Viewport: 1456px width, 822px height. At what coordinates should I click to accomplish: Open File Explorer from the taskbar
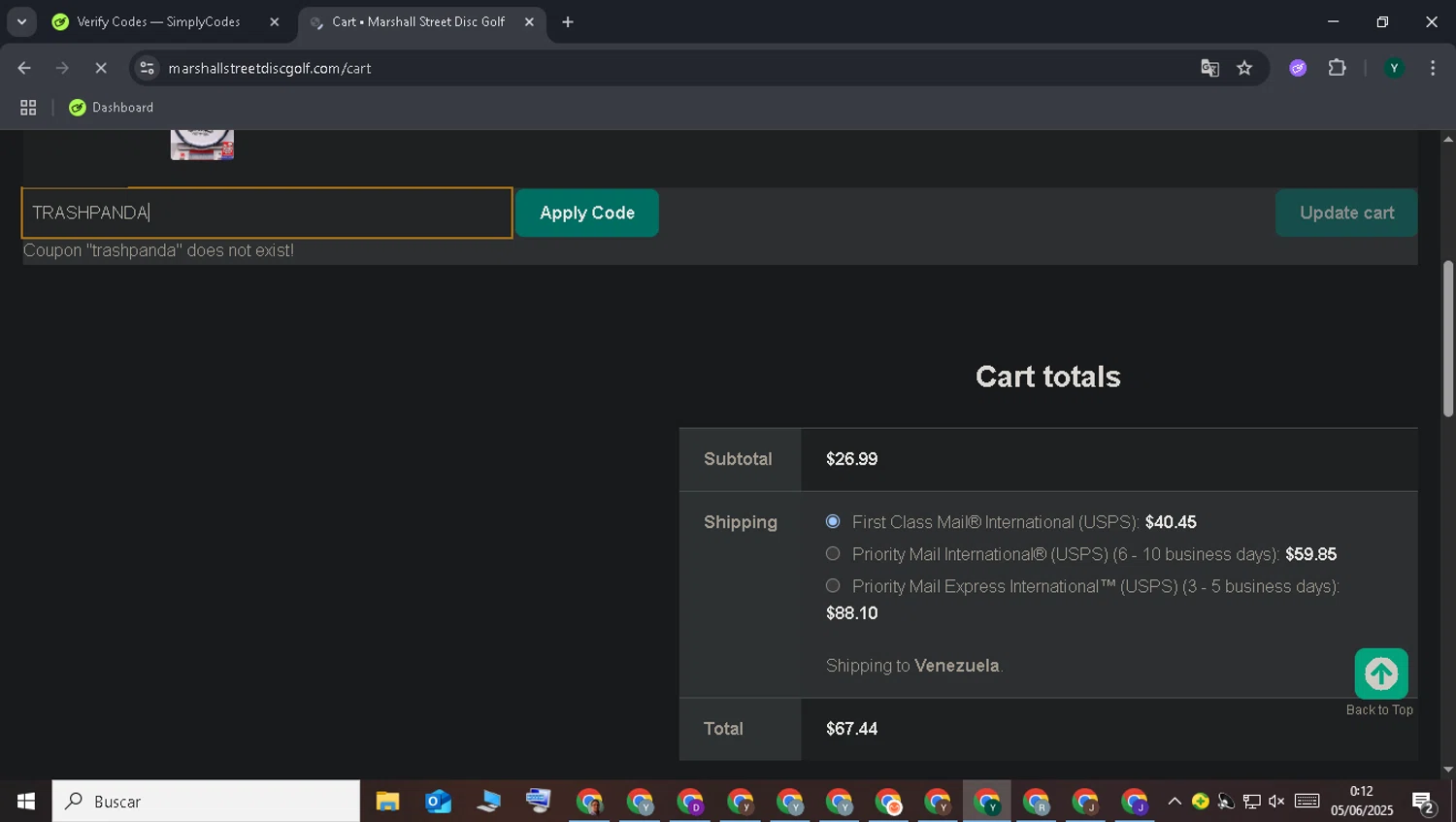coord(387,802)
